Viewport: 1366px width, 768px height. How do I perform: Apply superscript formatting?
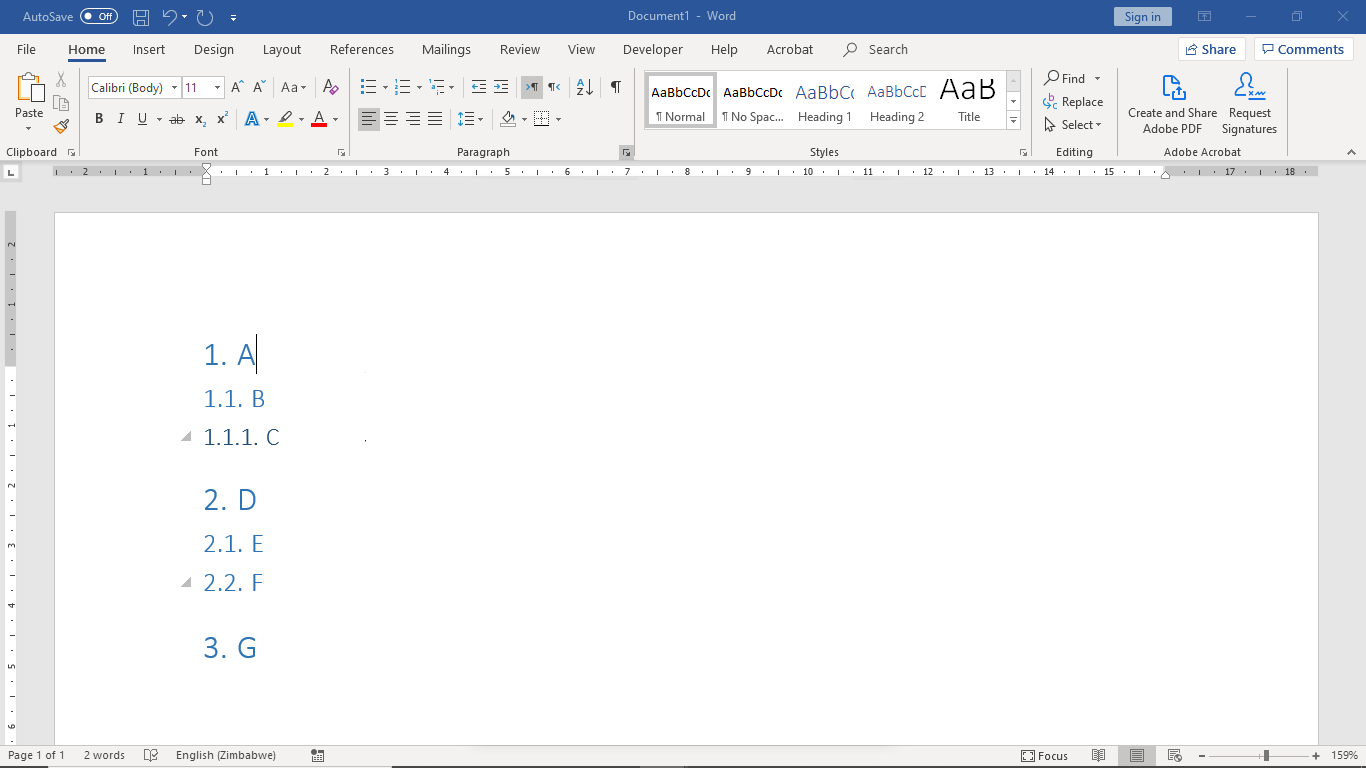pyautogui.click(x=222, y=119)
